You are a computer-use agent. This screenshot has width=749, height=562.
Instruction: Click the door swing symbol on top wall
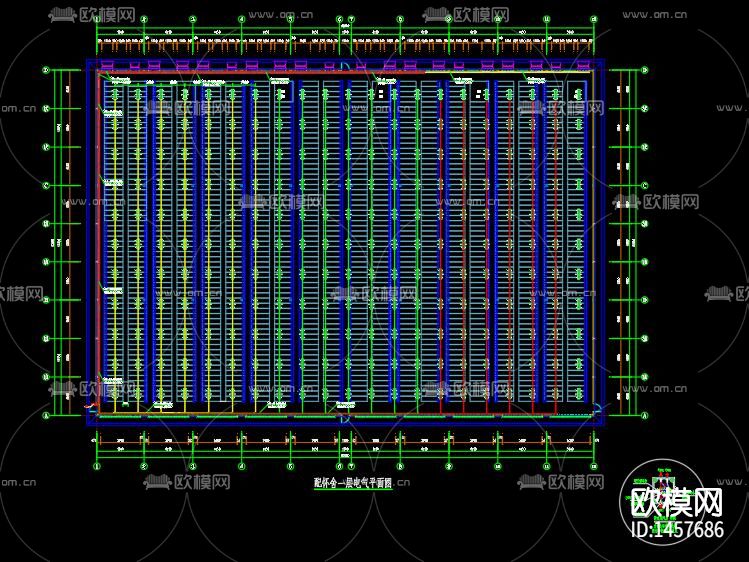click(x=345, y=66)
